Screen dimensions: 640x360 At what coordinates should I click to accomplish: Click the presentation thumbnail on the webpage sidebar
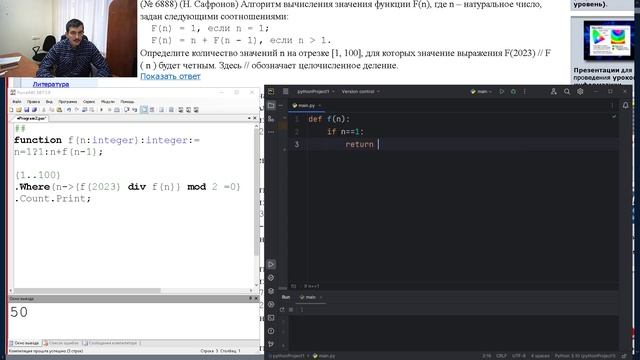pyautogui.click(x=608, y=40)
